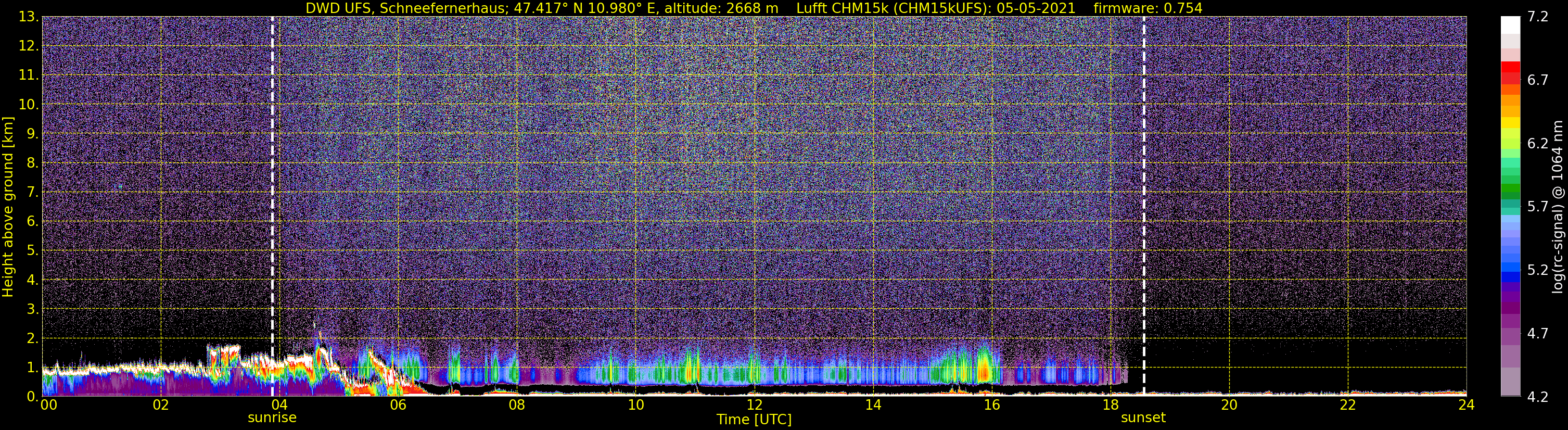Click the '06' time axis tick label
This screenshot has height=430, width=1568.
tap(398, 405)
